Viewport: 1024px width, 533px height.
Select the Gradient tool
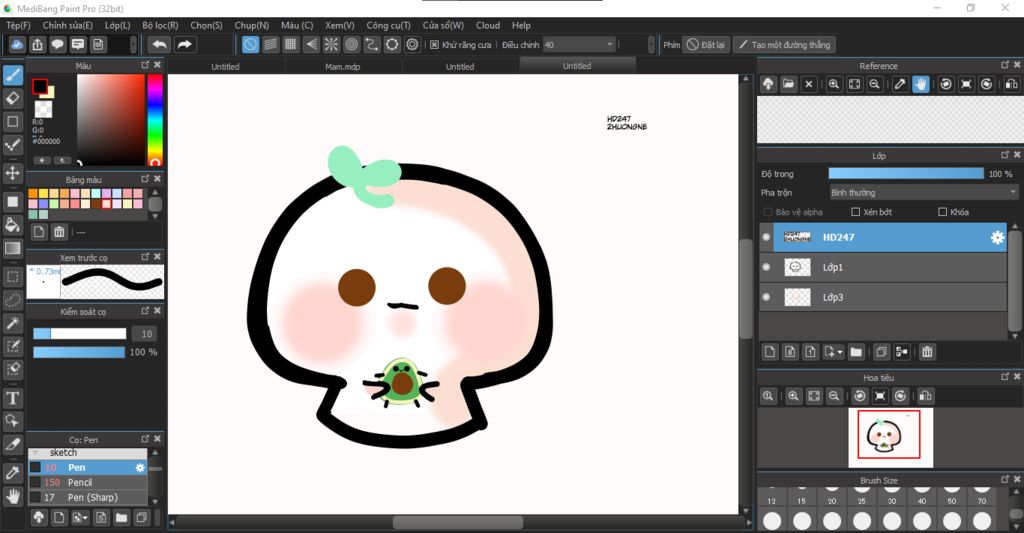(x=12, y=248)
